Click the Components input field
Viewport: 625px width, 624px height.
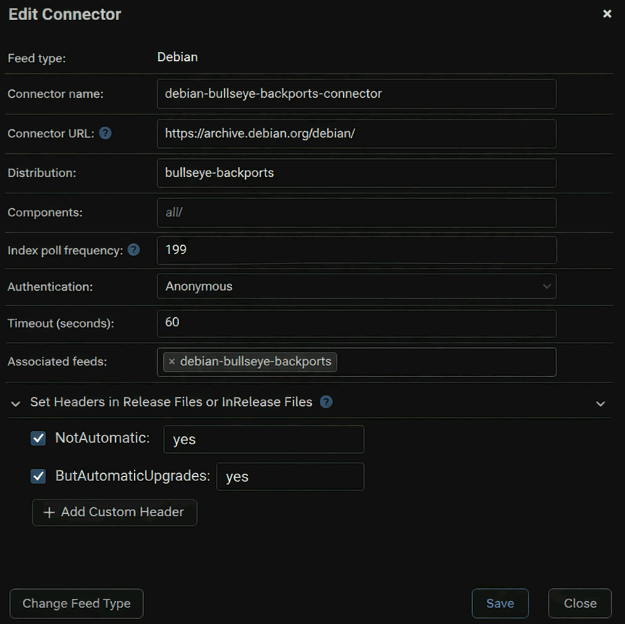point(356,212)
